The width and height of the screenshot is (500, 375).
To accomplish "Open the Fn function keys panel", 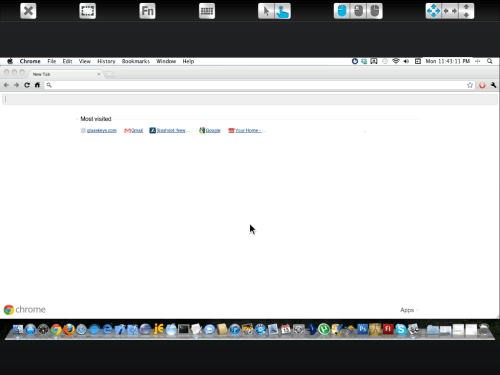I will pyautogui.click(x=147, y=11).
